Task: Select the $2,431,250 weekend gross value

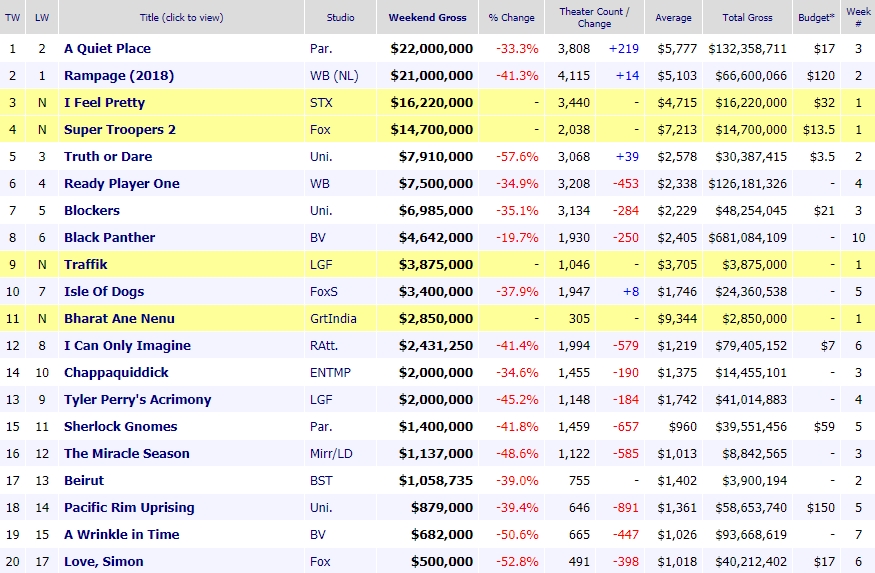Action: point(436,345)
